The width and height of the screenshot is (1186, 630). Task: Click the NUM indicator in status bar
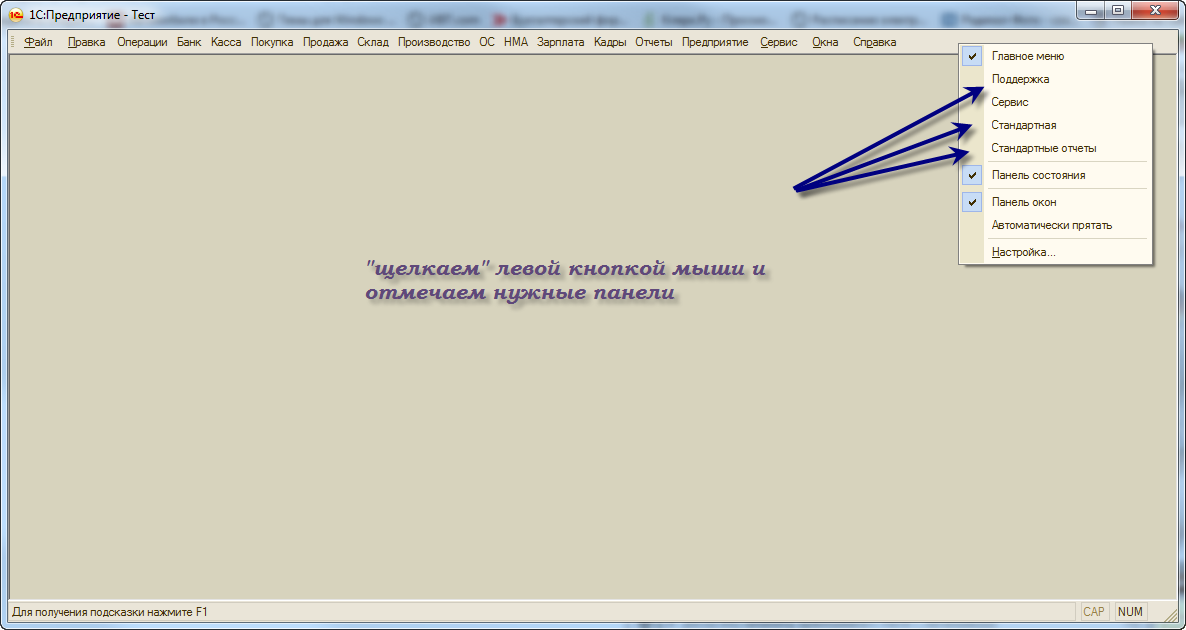pyautogui.click(x=1130, y=611)
